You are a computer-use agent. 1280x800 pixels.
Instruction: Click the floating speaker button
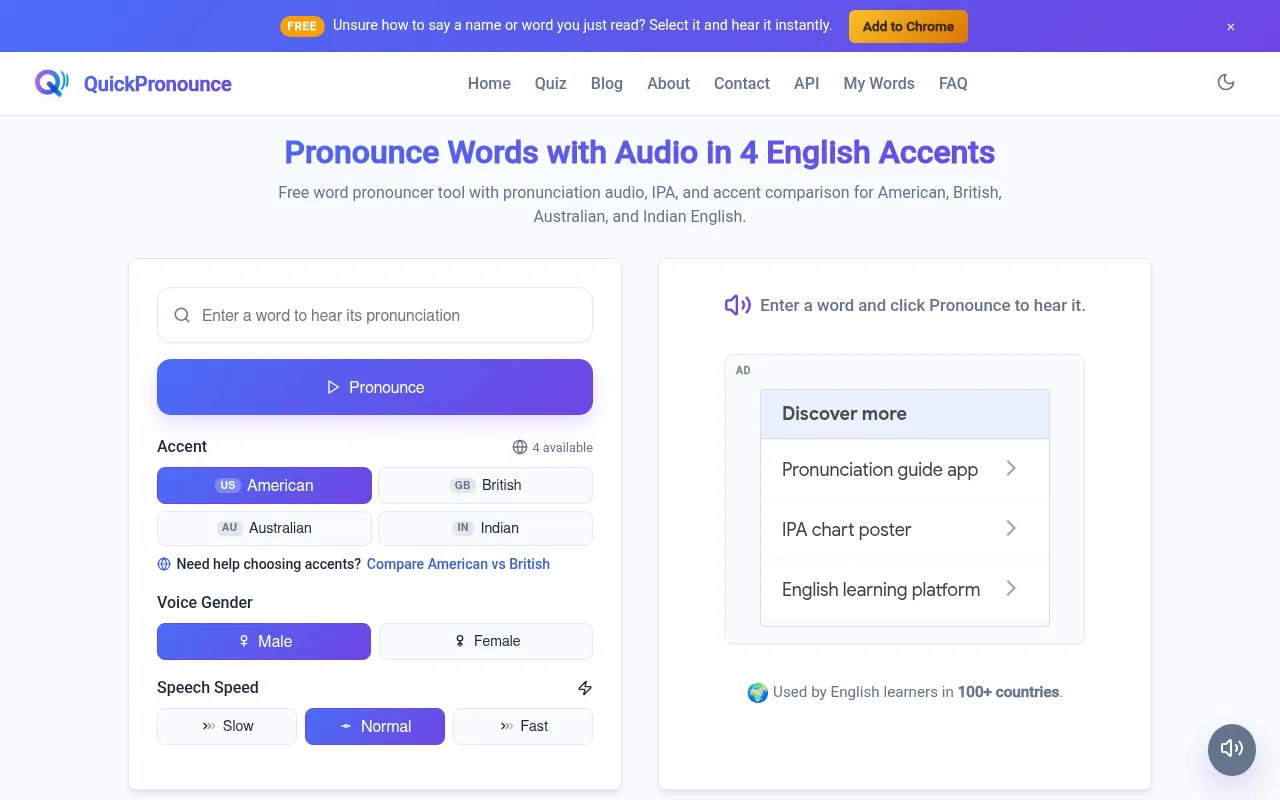1232,749
